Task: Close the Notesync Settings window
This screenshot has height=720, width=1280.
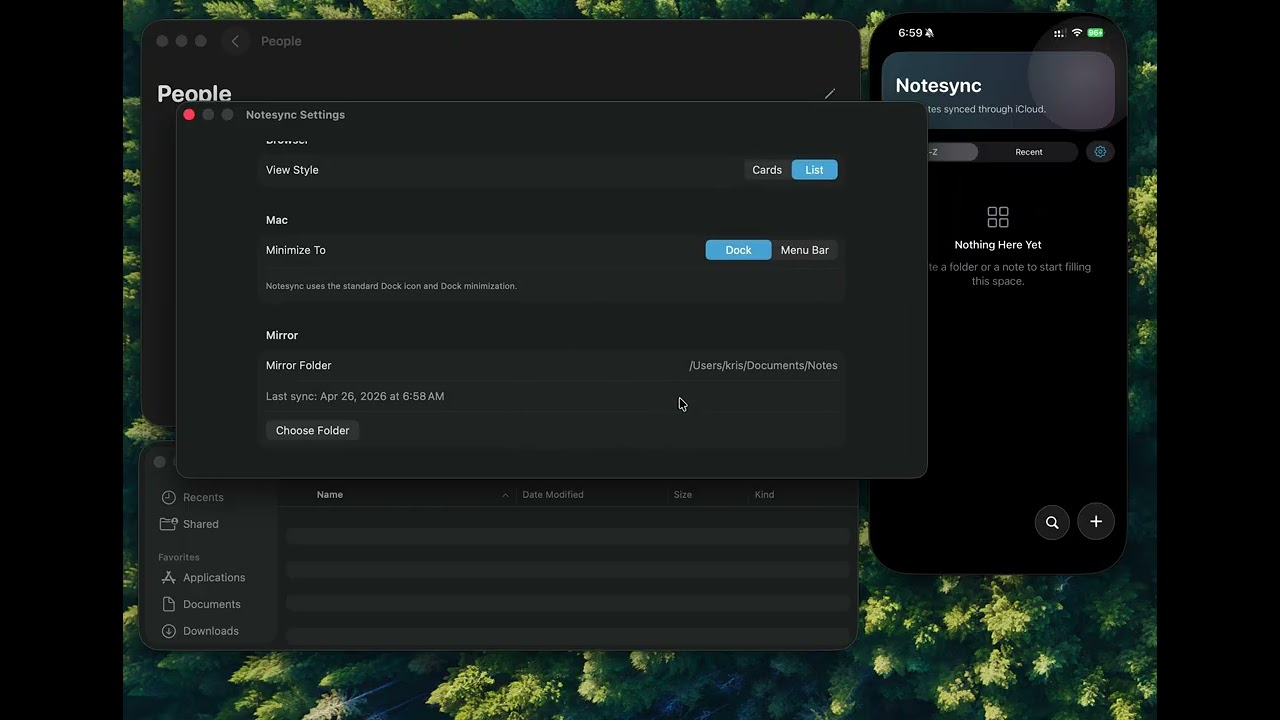Action: [189, 115]
